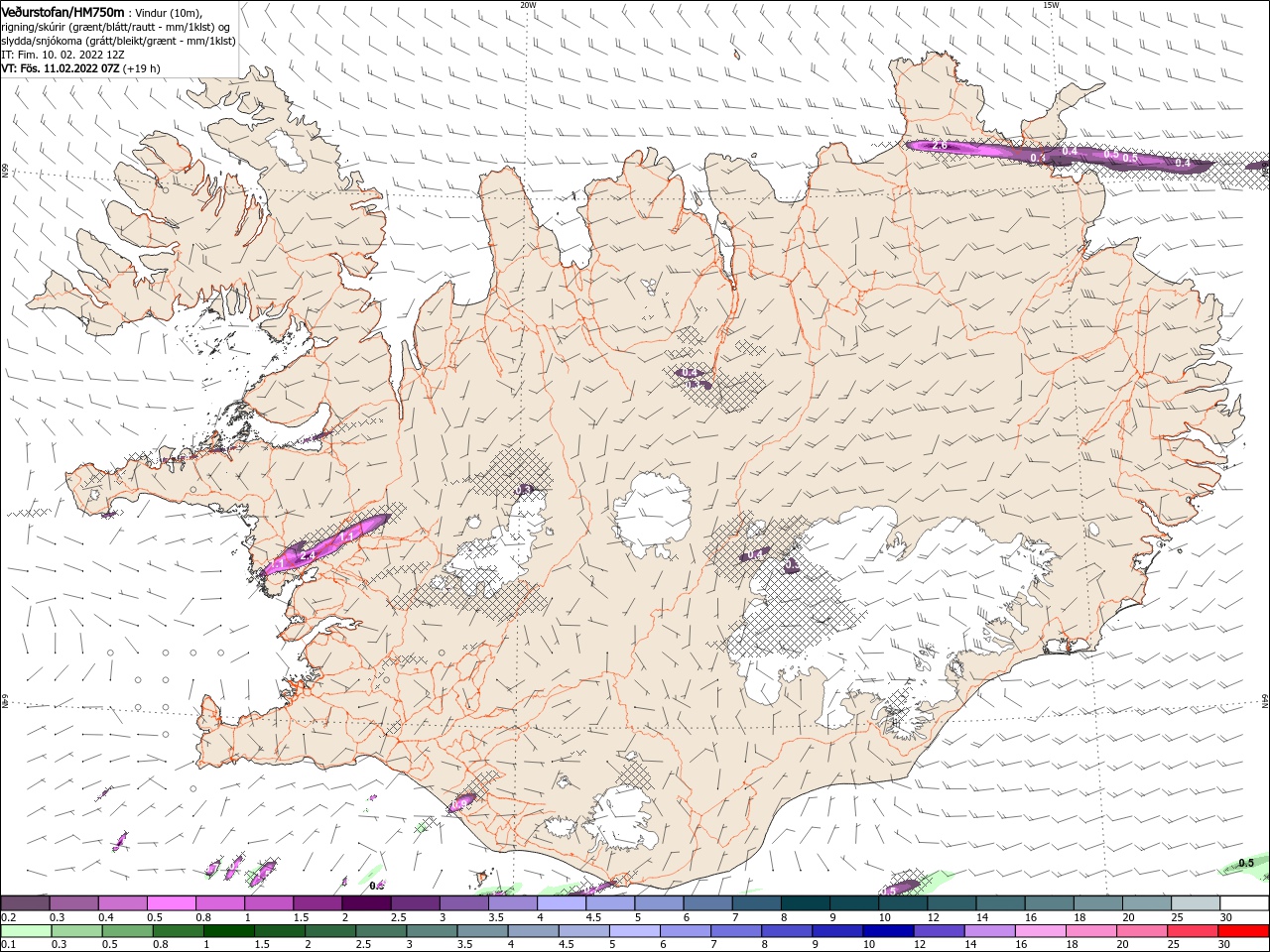Click the title text 'Veðurstofan/HM750m'

tap(63, 12)
